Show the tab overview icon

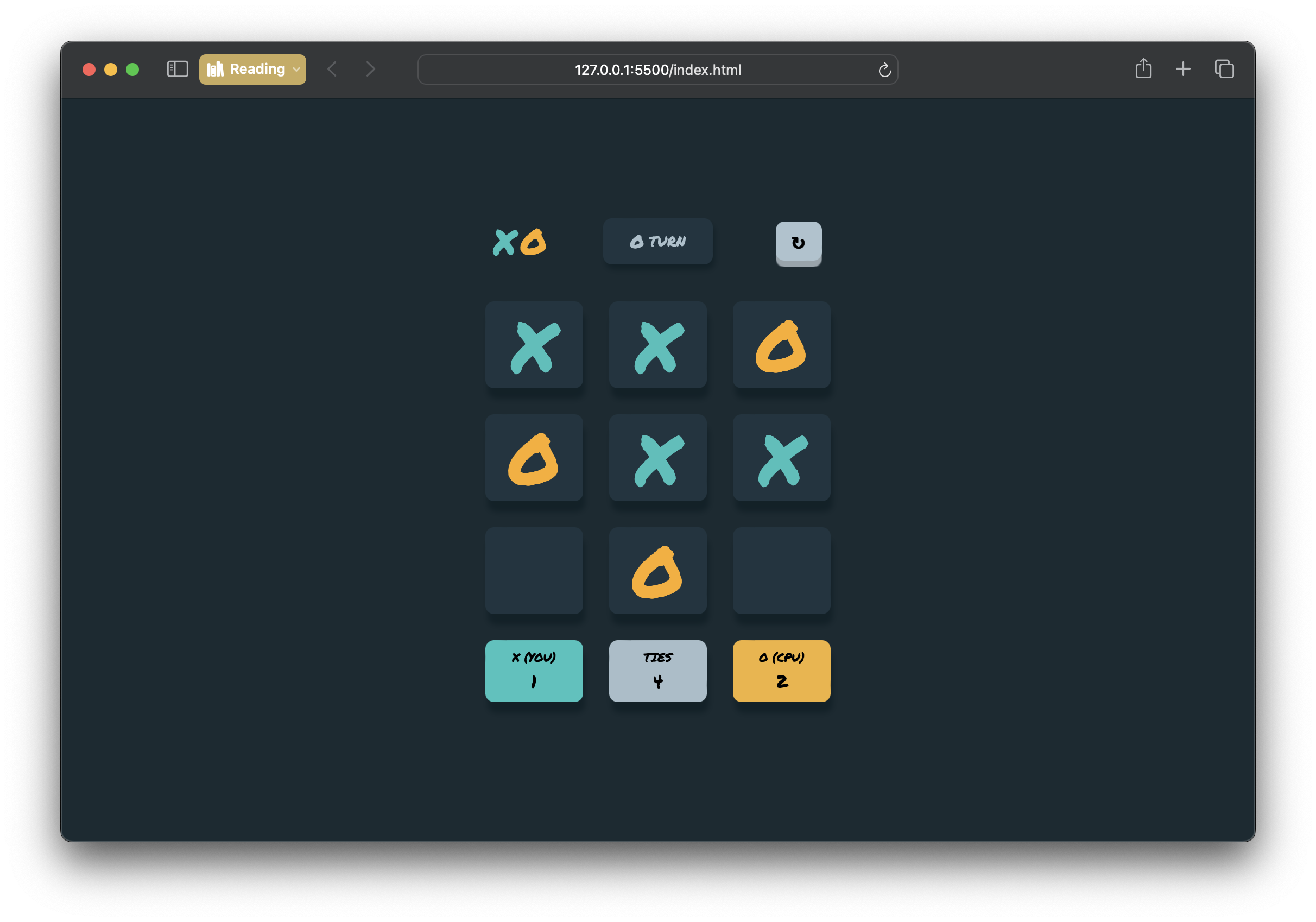tap(1224, 70)
